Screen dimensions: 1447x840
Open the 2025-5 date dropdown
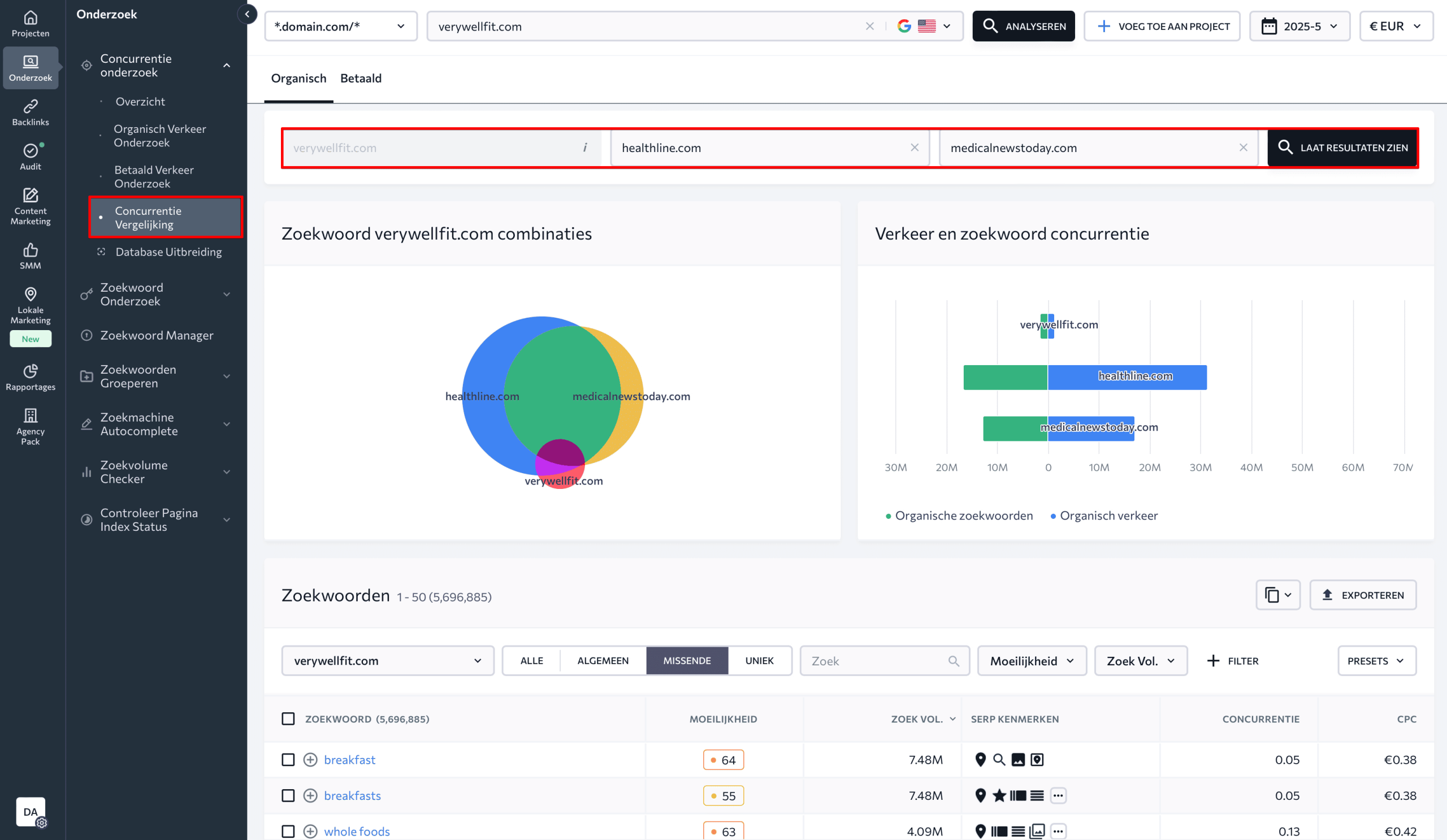(x=1300, y=26)
